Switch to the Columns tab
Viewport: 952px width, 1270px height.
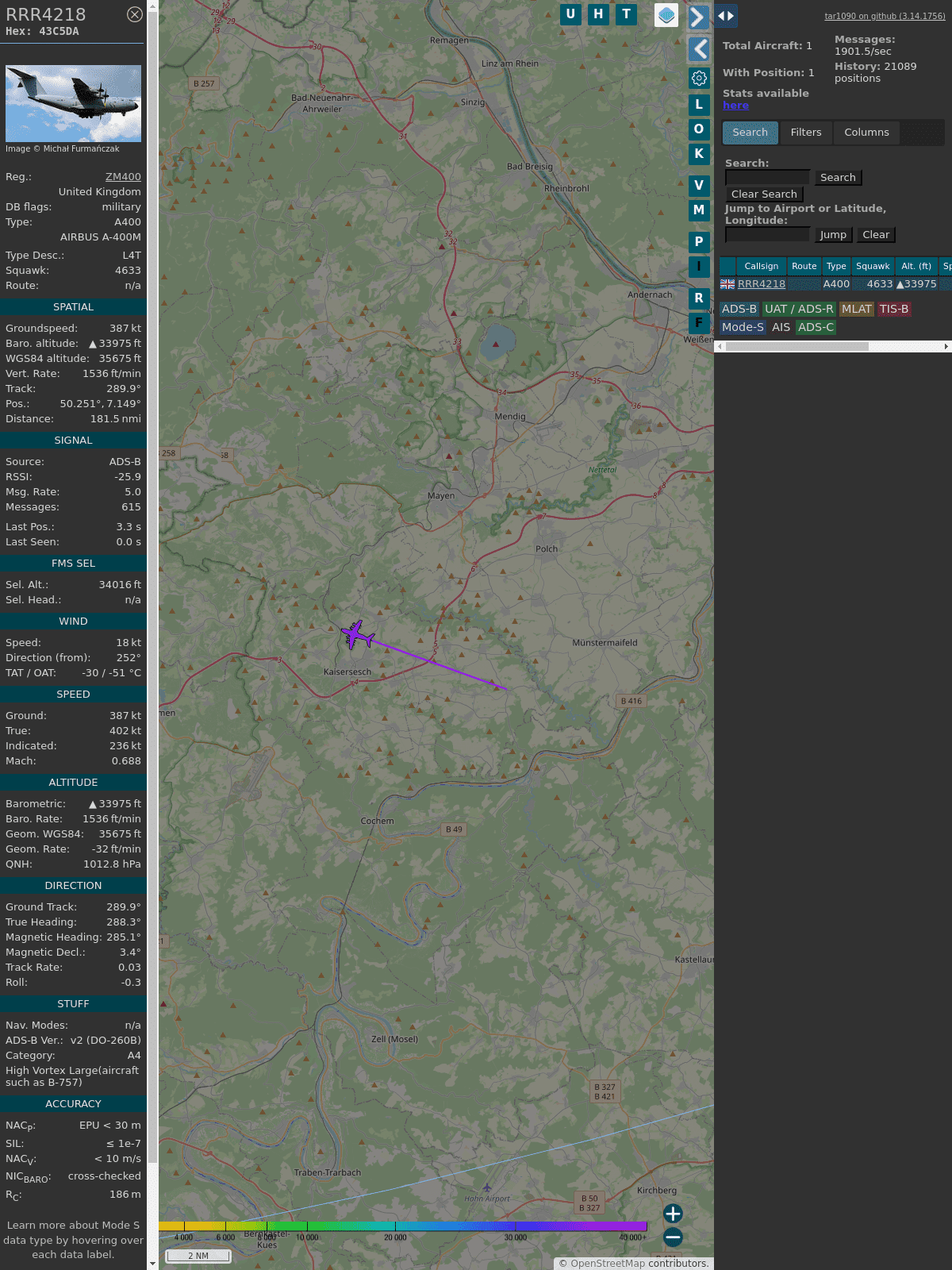[866, 133]
